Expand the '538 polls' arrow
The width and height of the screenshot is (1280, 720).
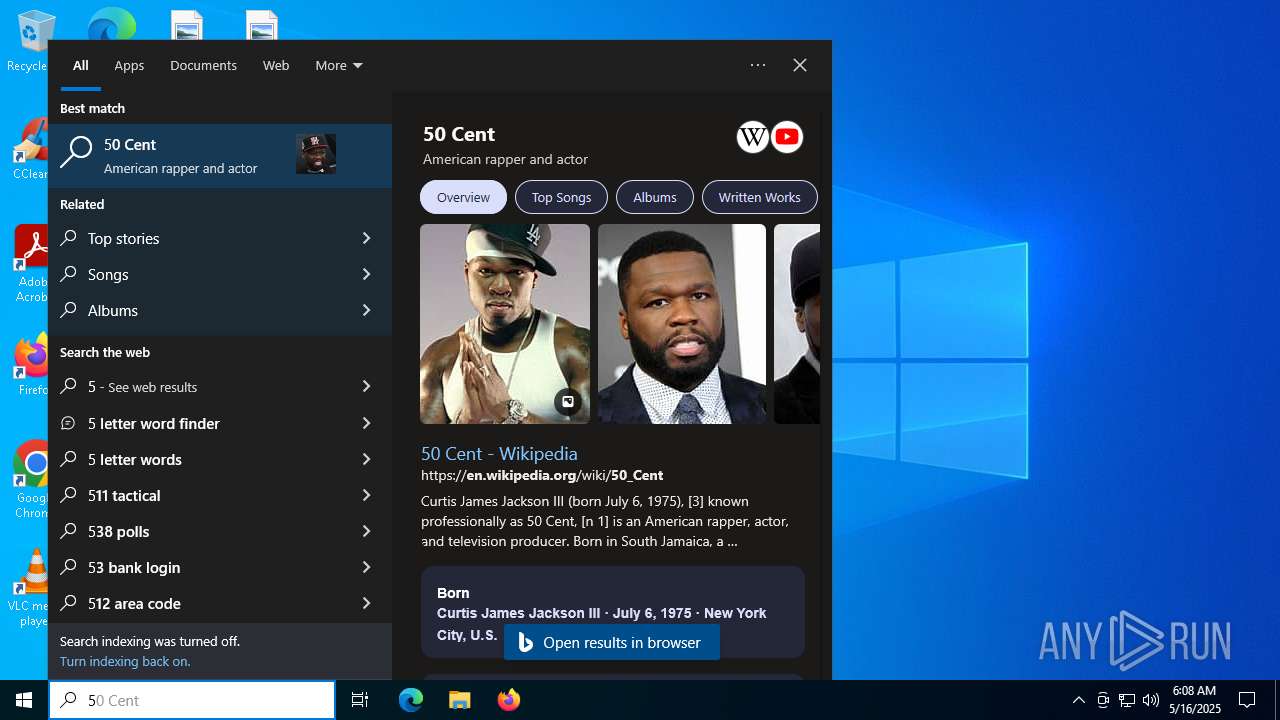click(x=366, y=531)
